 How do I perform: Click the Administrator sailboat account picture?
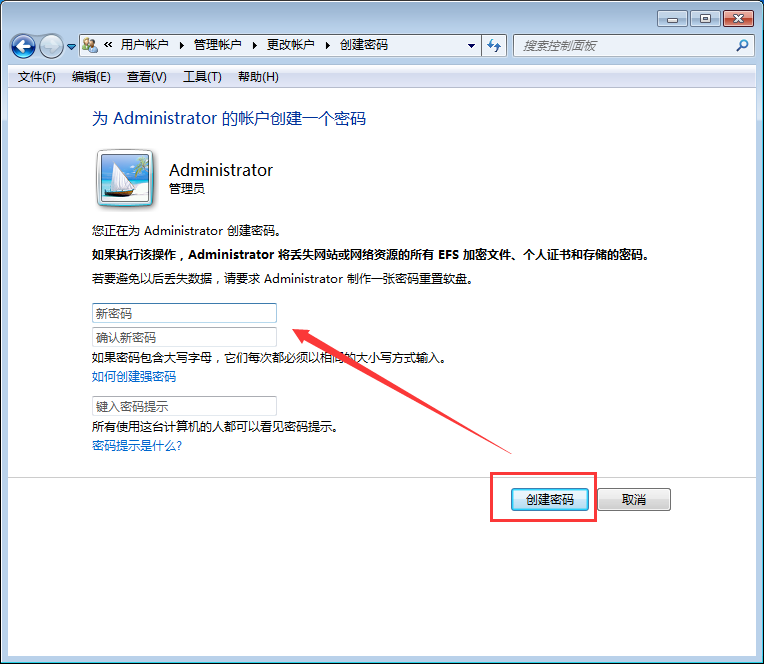124,178
